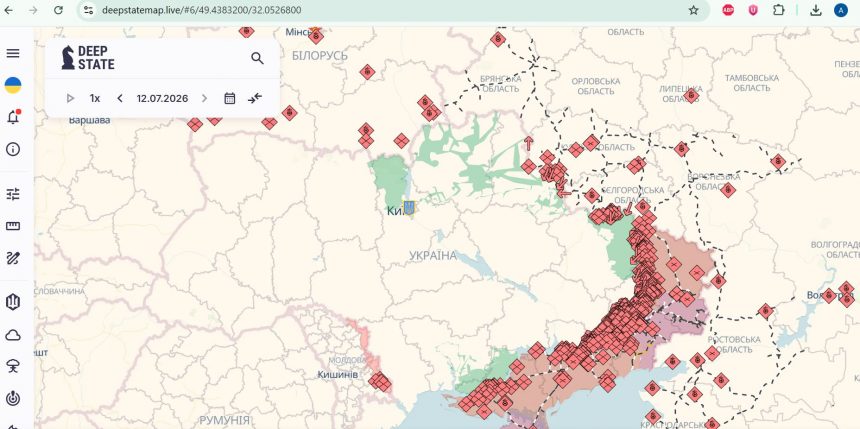
Task: Search the map with the magnifier
Action: click(257, 58)
